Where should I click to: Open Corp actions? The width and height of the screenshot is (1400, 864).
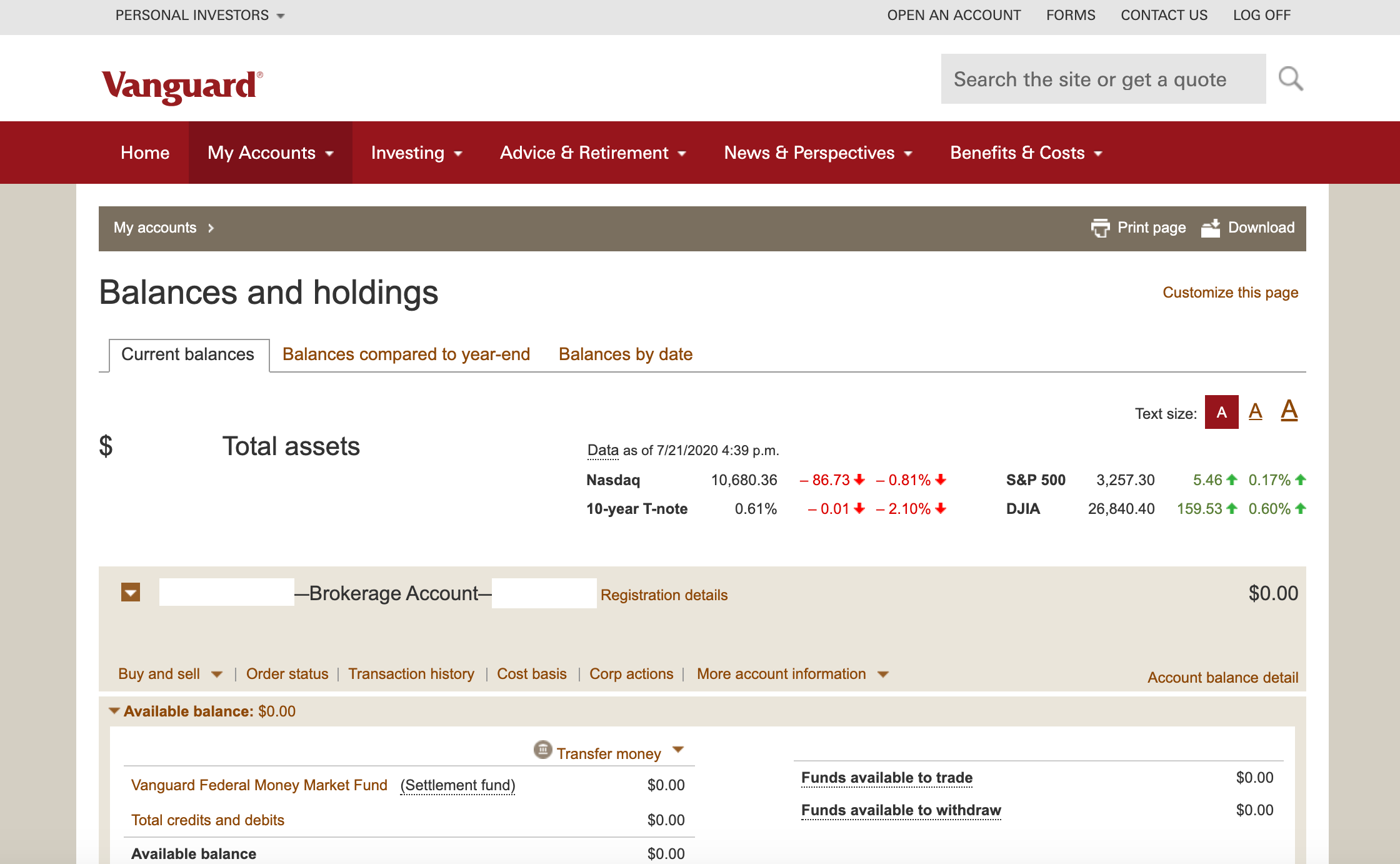(631, 674)
